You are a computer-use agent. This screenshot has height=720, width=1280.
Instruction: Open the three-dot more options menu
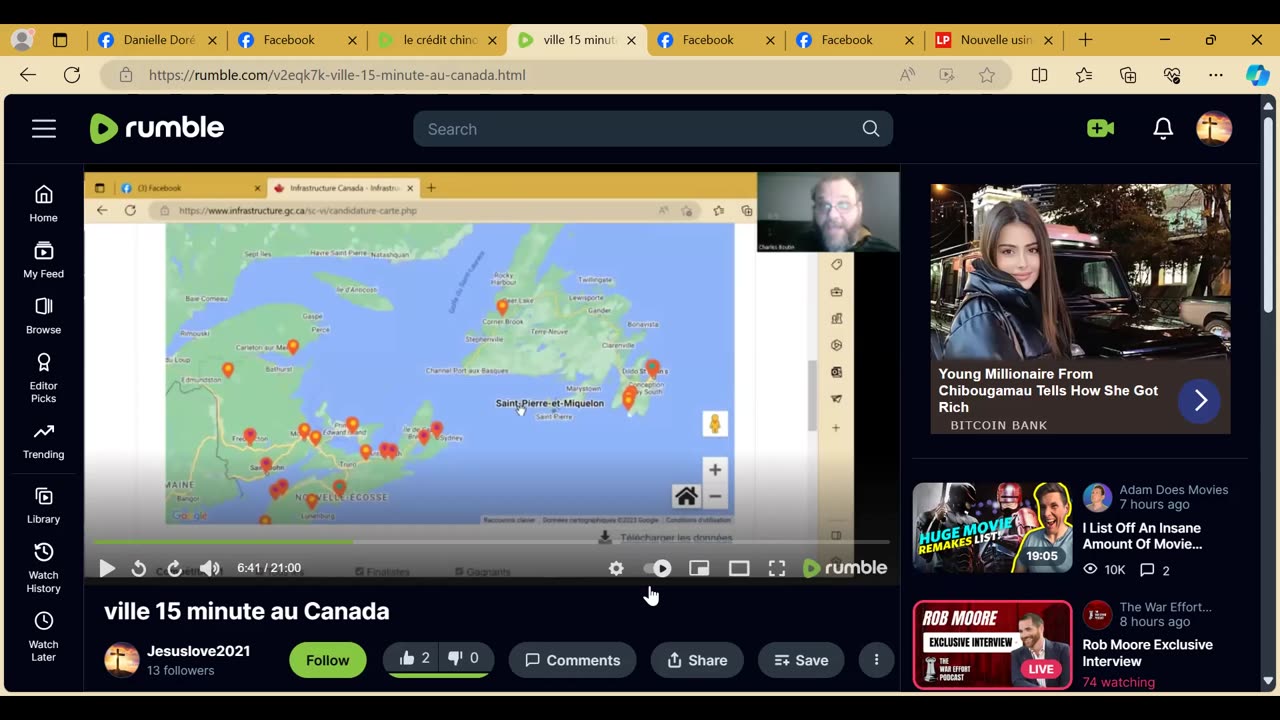pos(876,660)
